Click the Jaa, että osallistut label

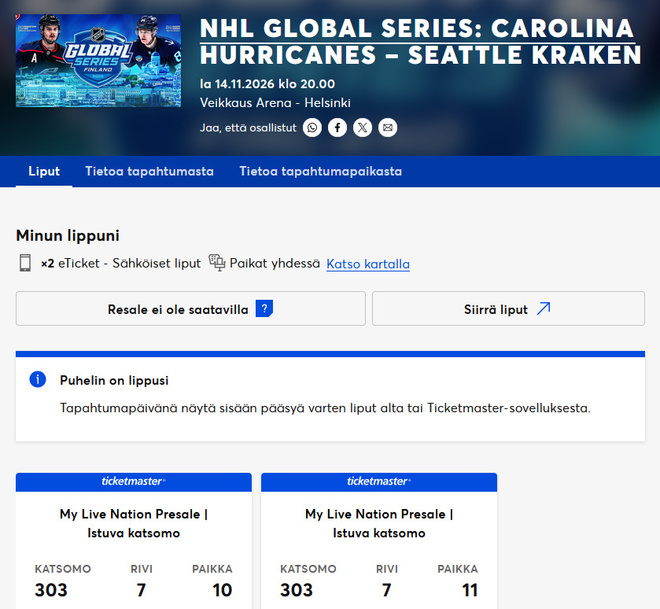tap(248, 128)
